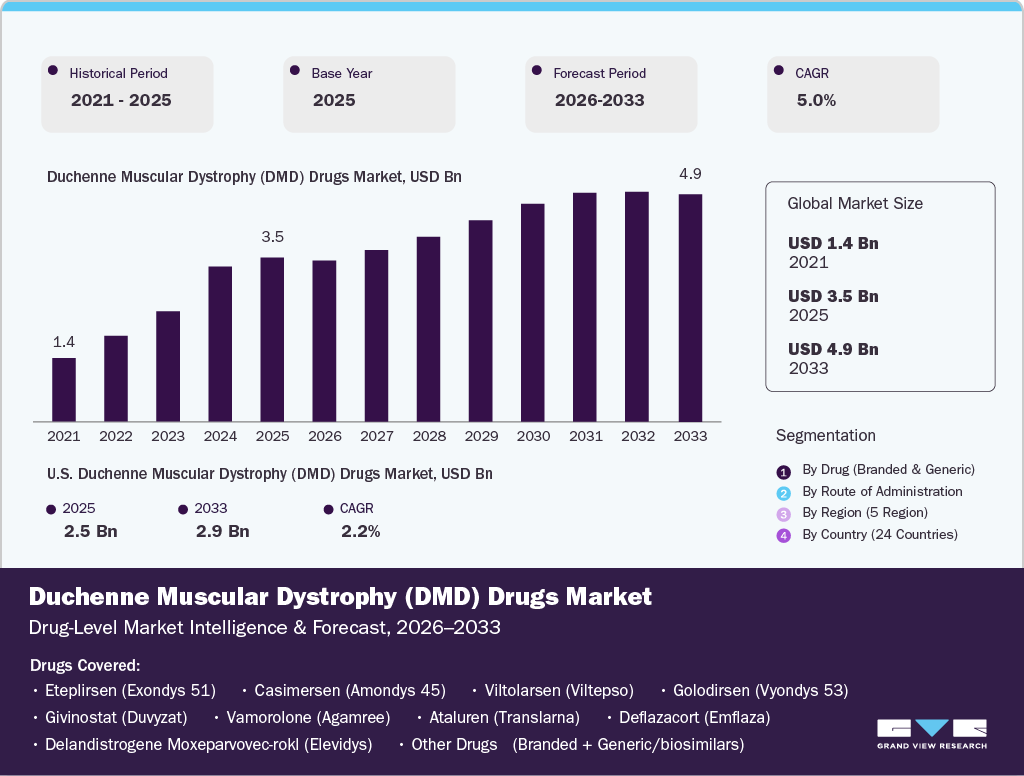
Task: Click the U.S. CAGR 2.2% value
Action: click(x=360, y=531)
